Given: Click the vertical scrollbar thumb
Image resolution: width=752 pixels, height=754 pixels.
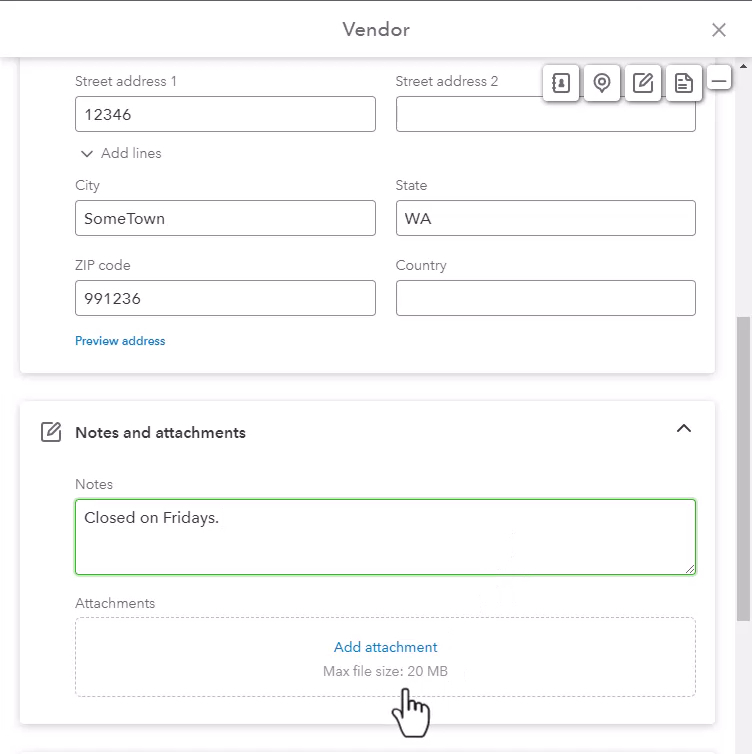Looking at the screenshot, I should point(743,469).
